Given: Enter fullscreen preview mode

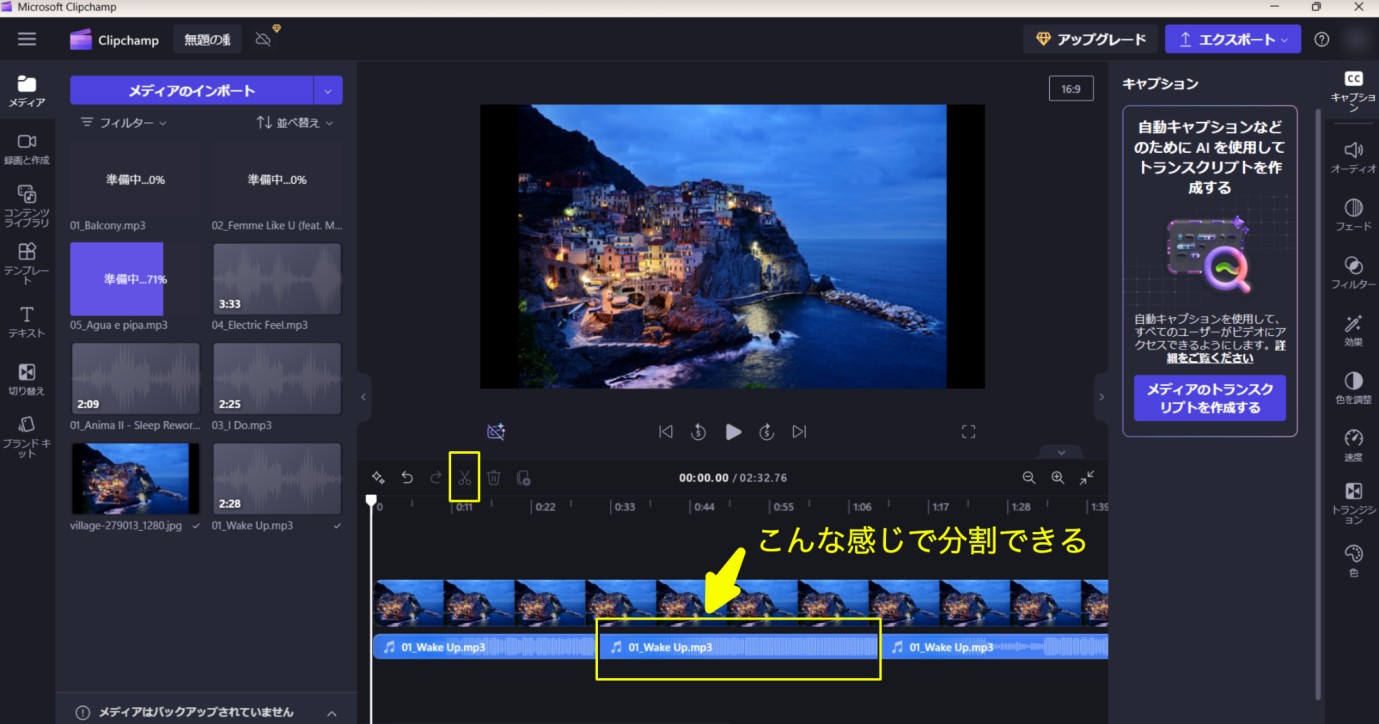Looking at the screenshot, I should 968,432.
